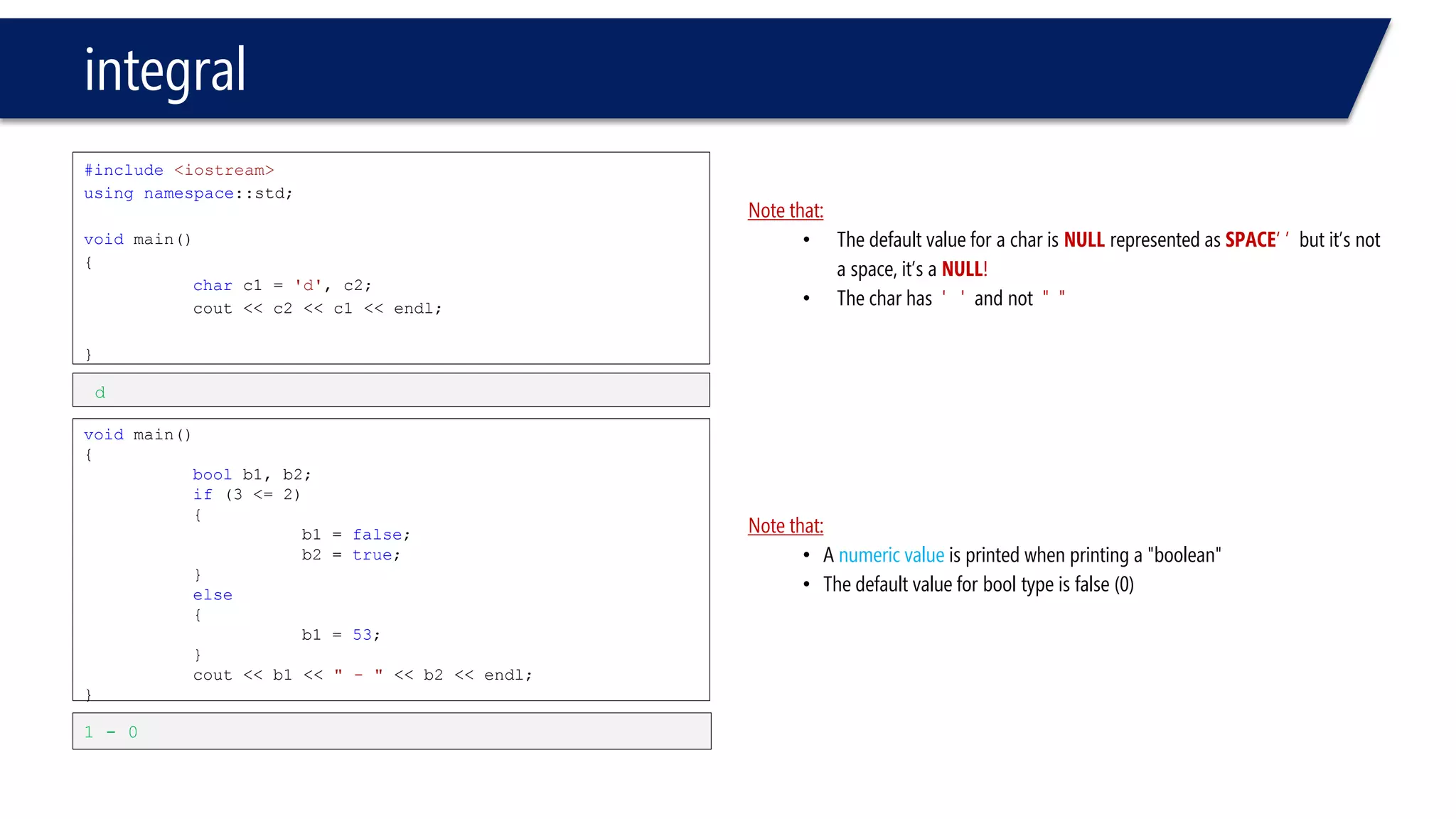Click the 'bool b1, b2;' declaration line

click(x=252, y=474)
